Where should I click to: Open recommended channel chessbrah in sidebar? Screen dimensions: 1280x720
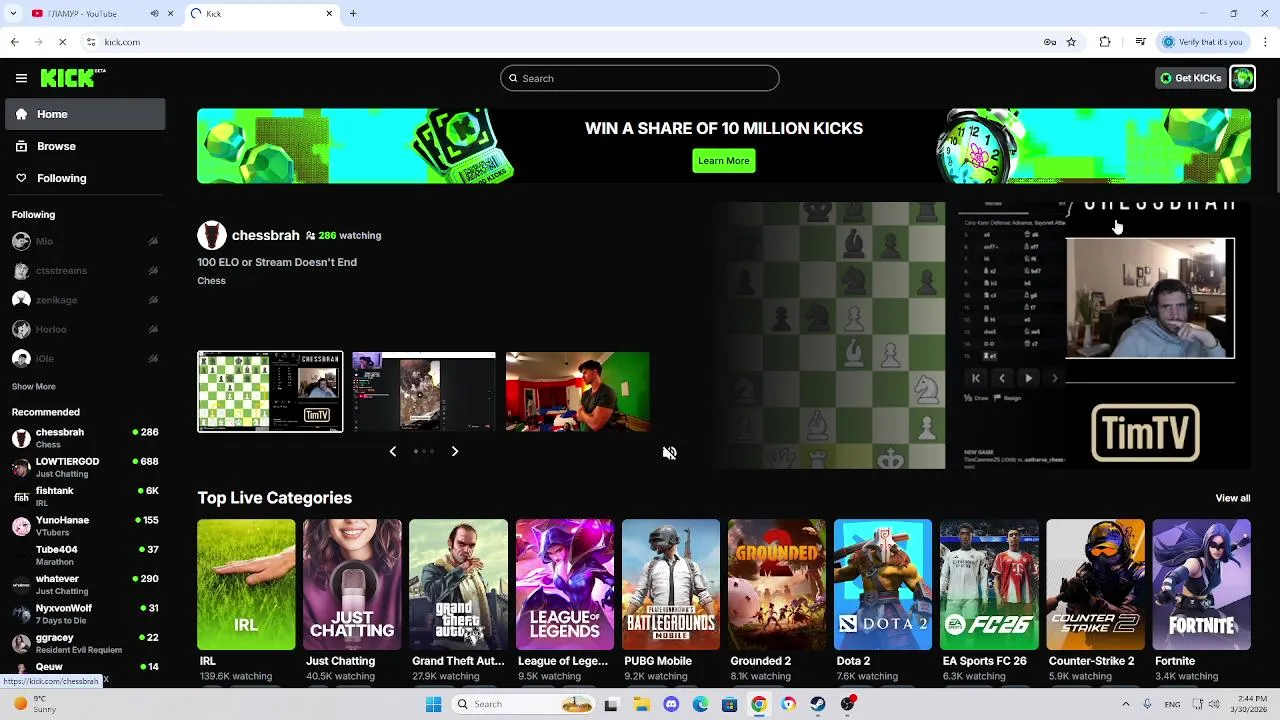[85, 438]
